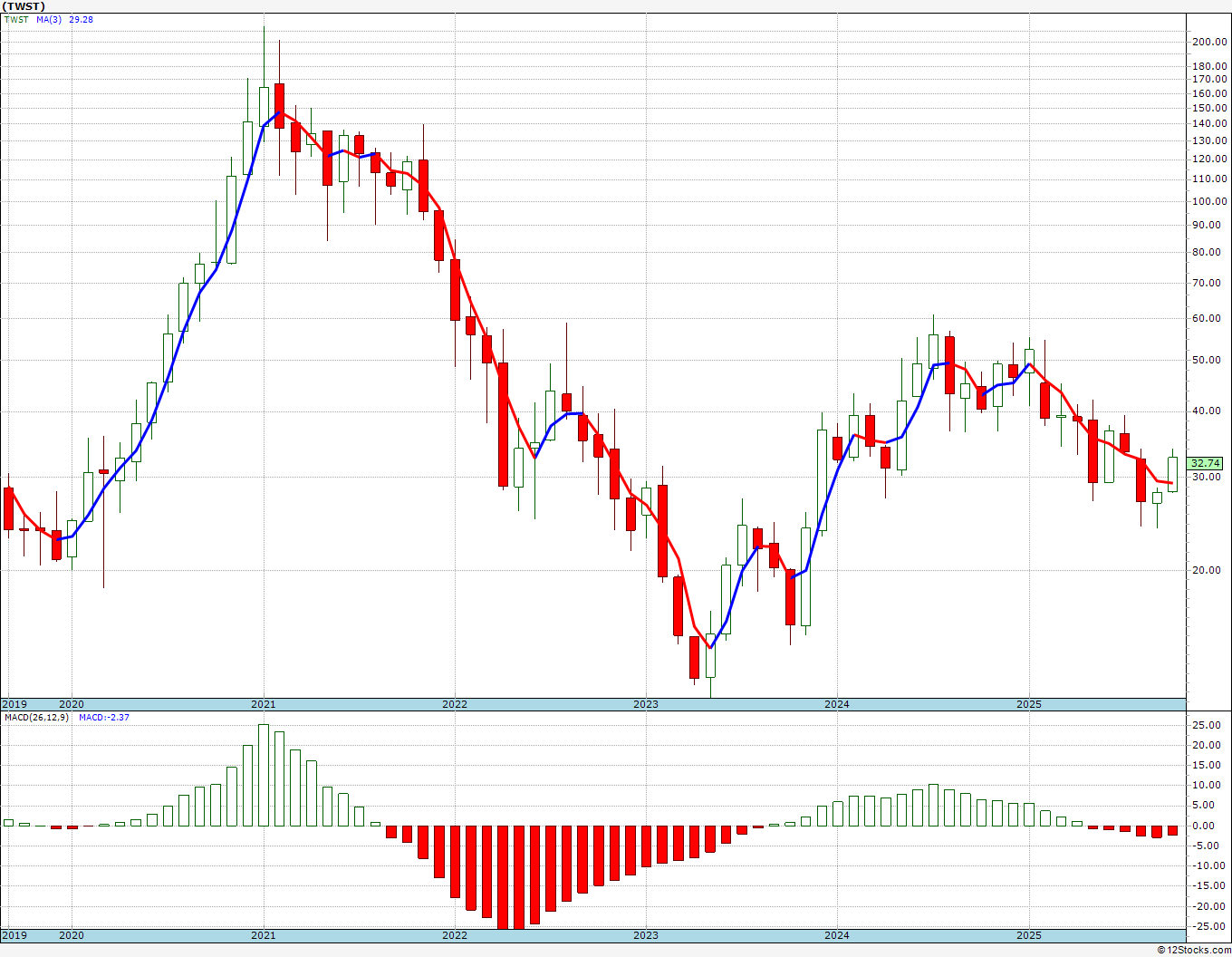This screenshot has height=957, width=1232.
Task: Click the last green candlestick on the chart
Action: [x=1172, y=474]
